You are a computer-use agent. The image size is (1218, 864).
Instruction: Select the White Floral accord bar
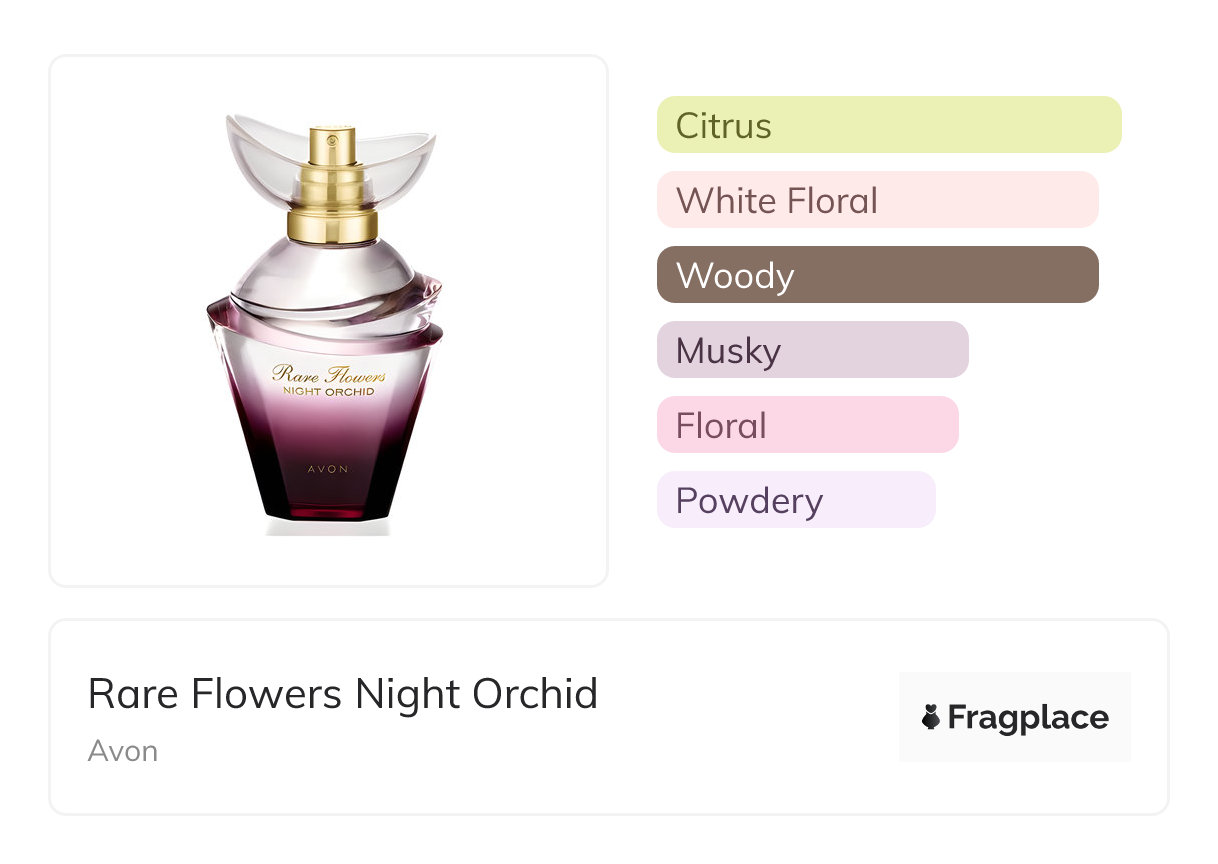(x=877, y=200)
